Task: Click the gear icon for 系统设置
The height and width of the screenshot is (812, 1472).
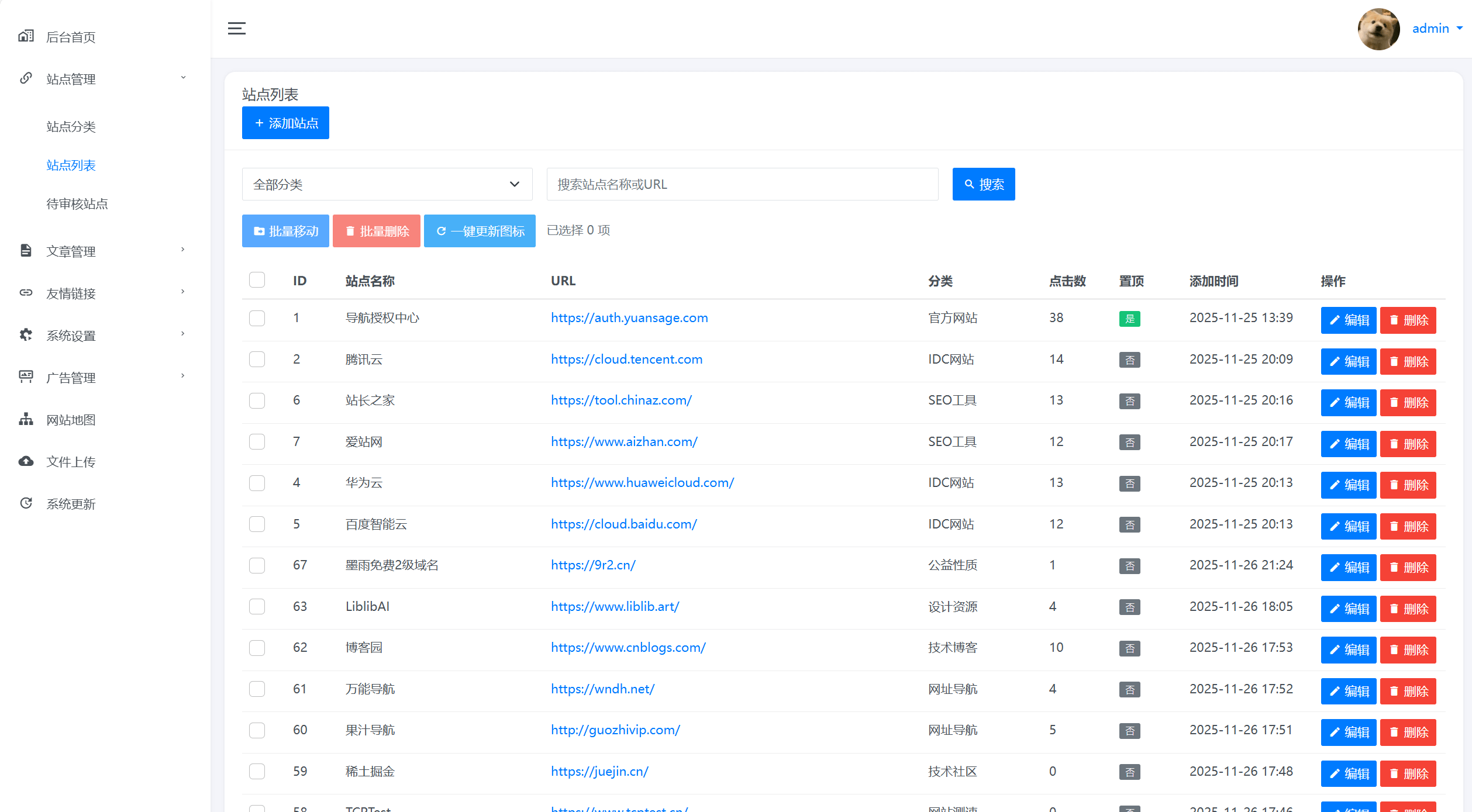Action: (x=26, y=334)
